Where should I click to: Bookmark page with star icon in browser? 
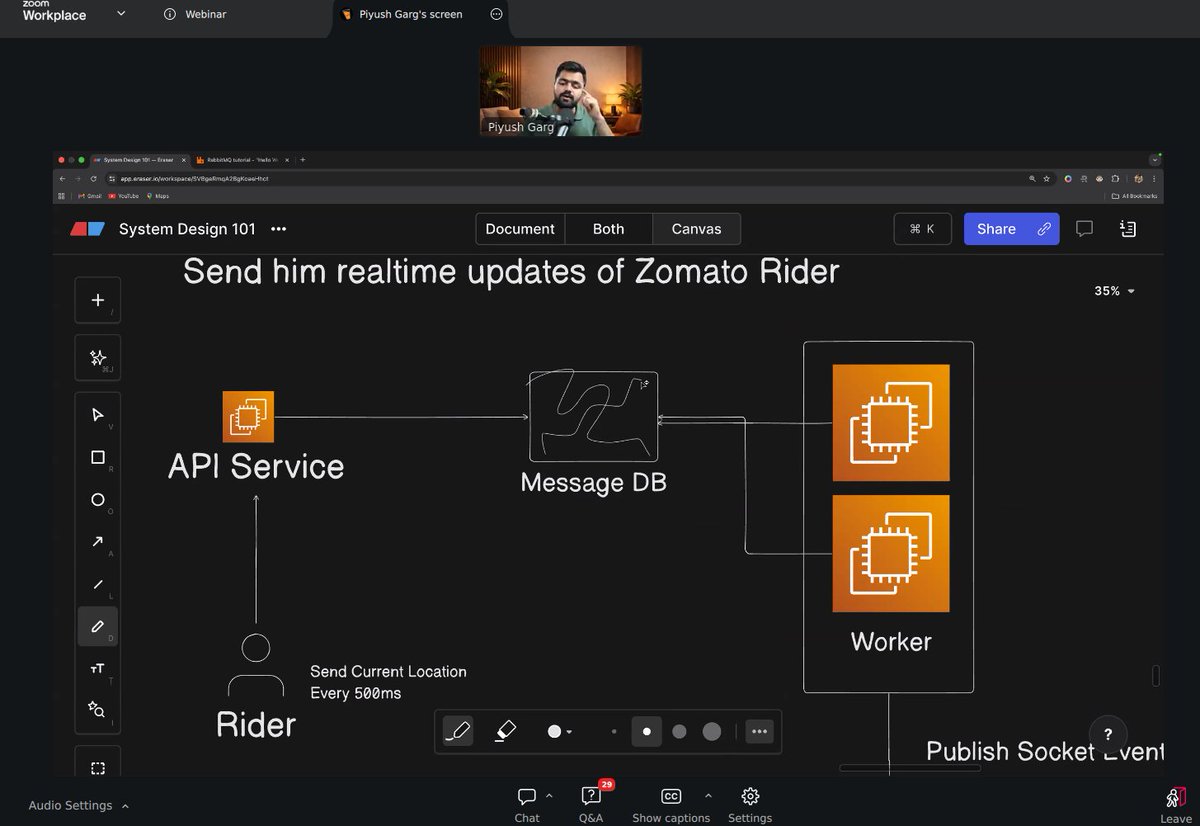1047,178
